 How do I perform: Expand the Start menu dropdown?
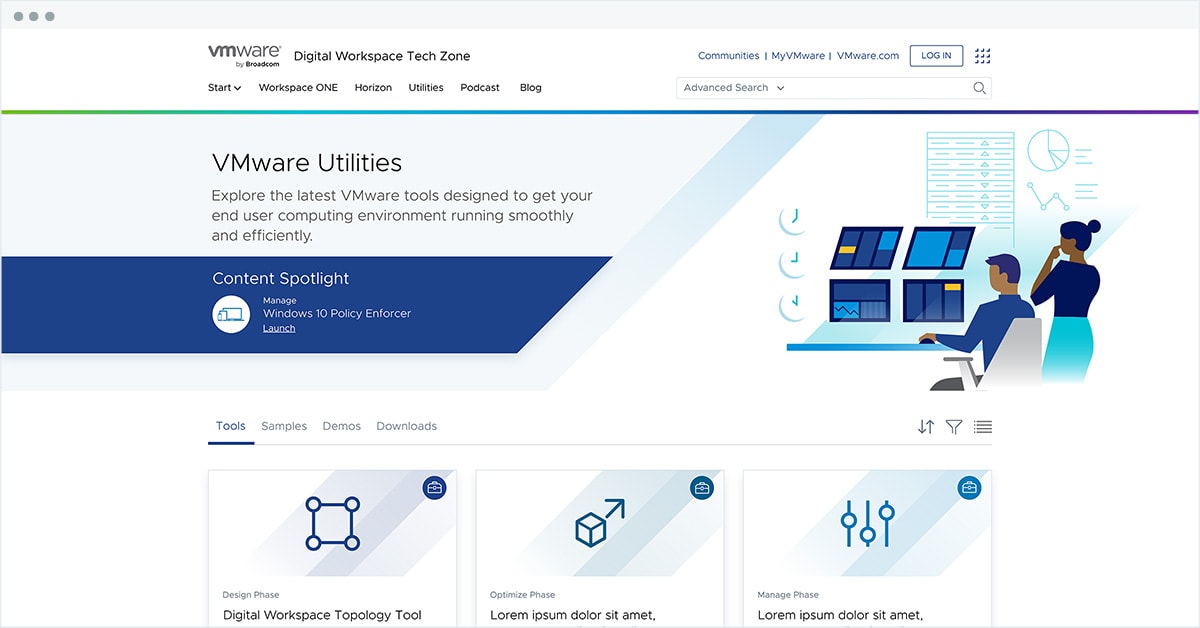click(x=224, y=88)
